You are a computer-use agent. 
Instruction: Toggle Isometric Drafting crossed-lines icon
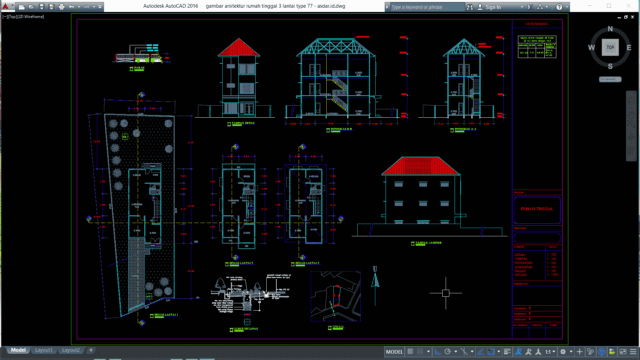pyautogui.click(x=464, y=351)
